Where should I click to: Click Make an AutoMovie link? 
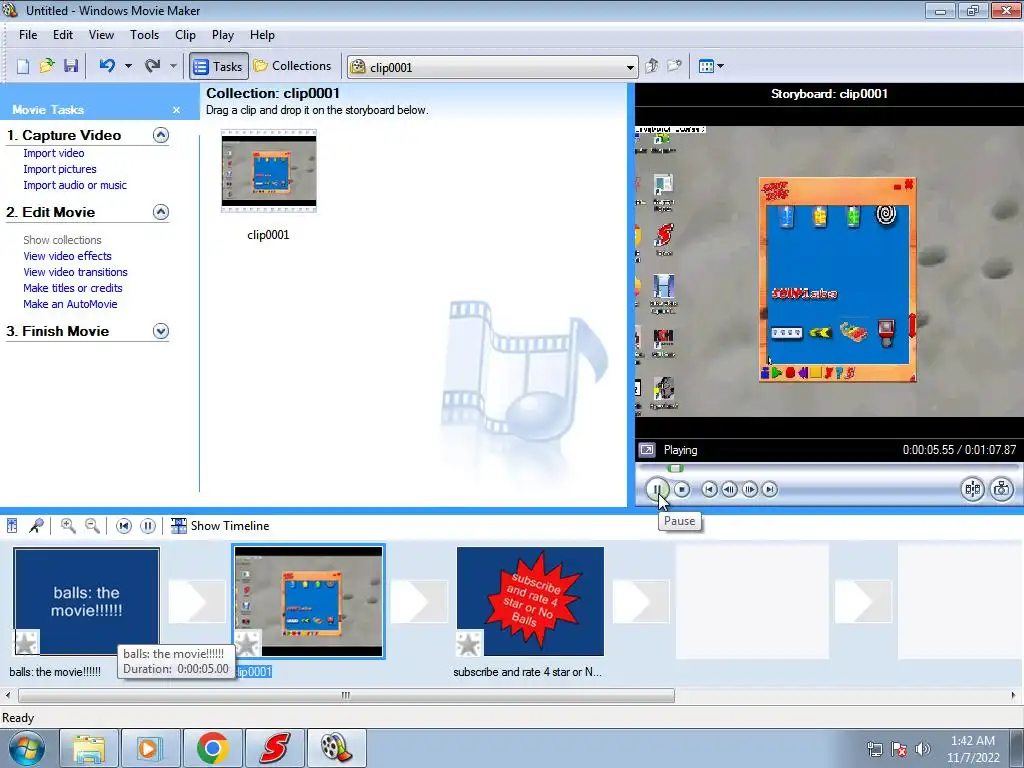(71, 304)
